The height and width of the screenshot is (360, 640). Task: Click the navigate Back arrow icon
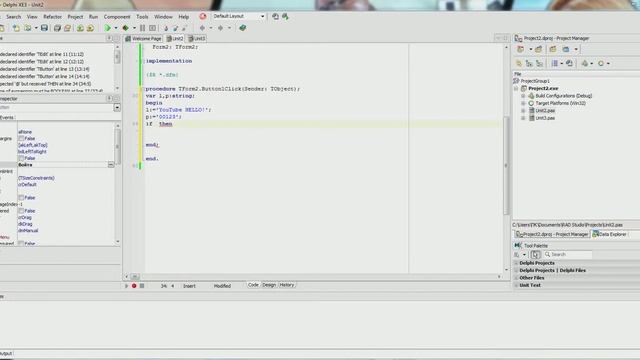202,28
